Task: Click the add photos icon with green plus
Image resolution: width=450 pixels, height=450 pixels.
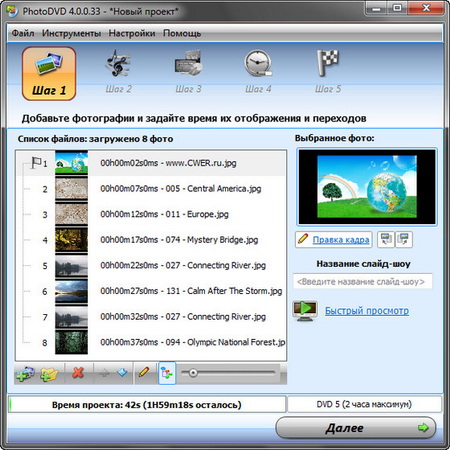Action: coord(25,373)
